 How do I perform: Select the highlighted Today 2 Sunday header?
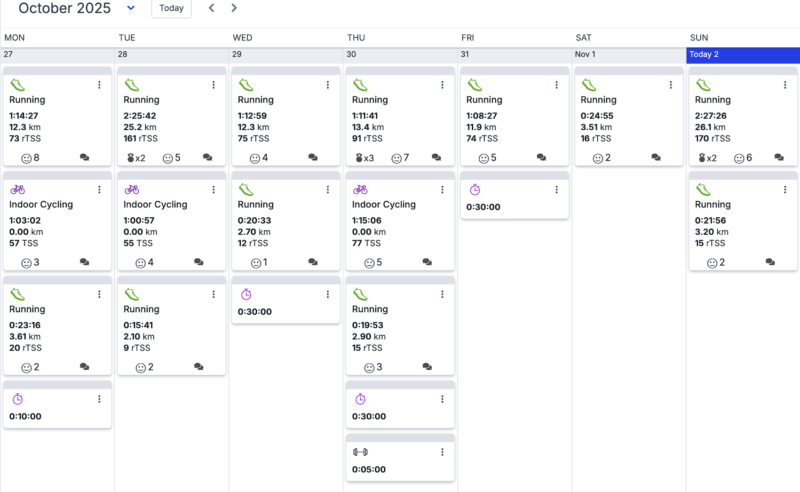coord(742,54)
